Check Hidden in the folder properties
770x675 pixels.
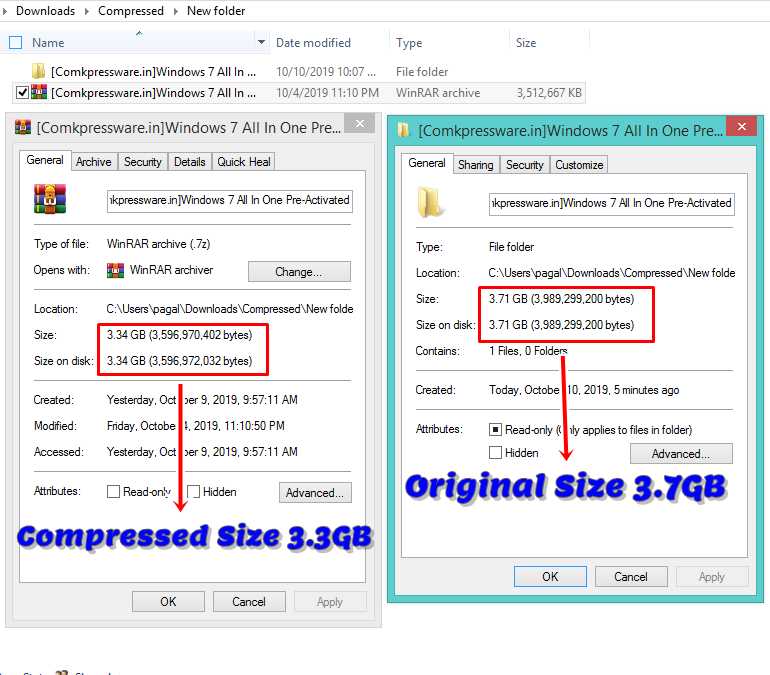(x=495, y=453)
